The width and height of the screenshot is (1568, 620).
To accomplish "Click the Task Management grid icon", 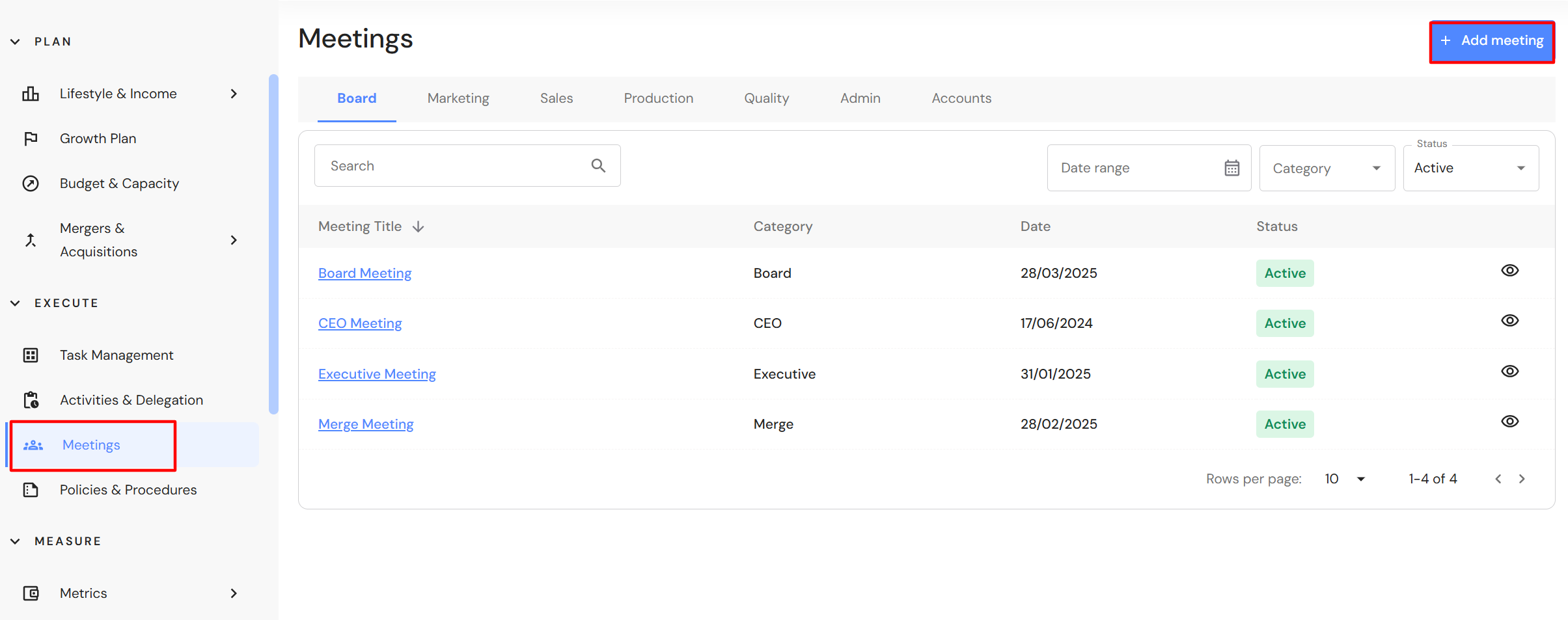I will click(x=31, y=355).
